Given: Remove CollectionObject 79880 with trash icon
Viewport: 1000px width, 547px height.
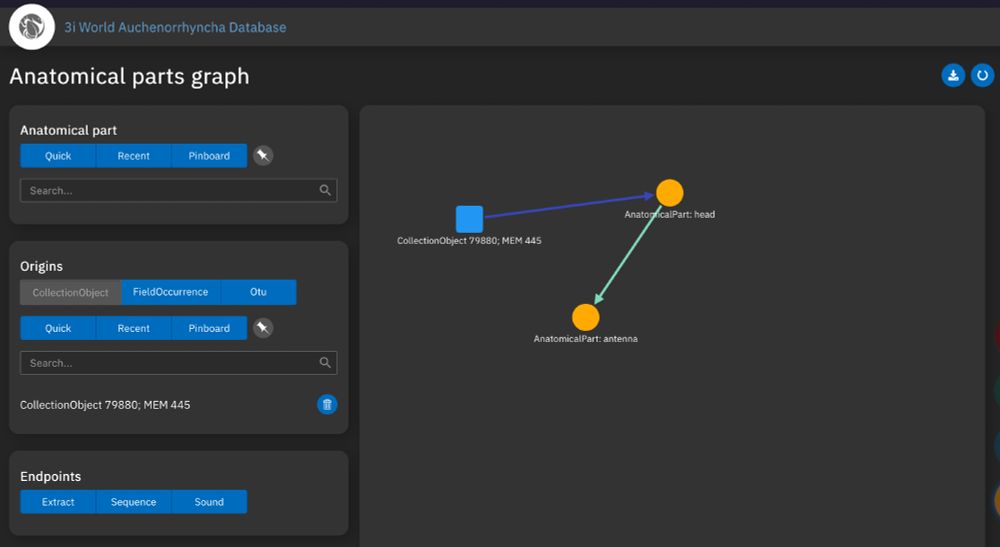Looking at the screenshot, I should click(x=327, y=404).
